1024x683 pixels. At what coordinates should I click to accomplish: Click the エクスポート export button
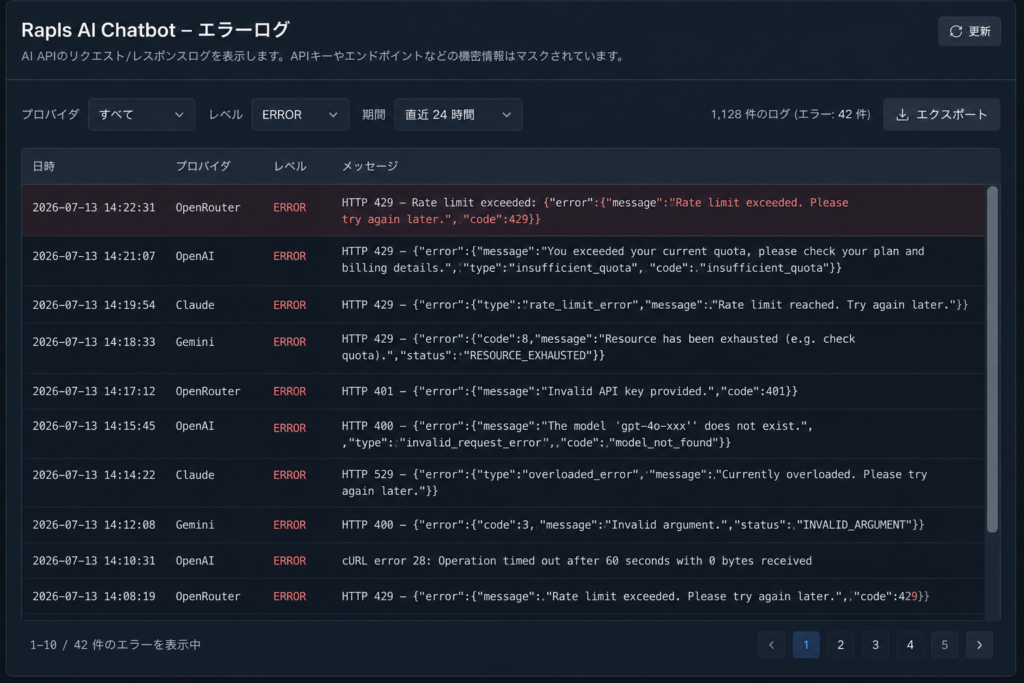[x=941, y=114]
